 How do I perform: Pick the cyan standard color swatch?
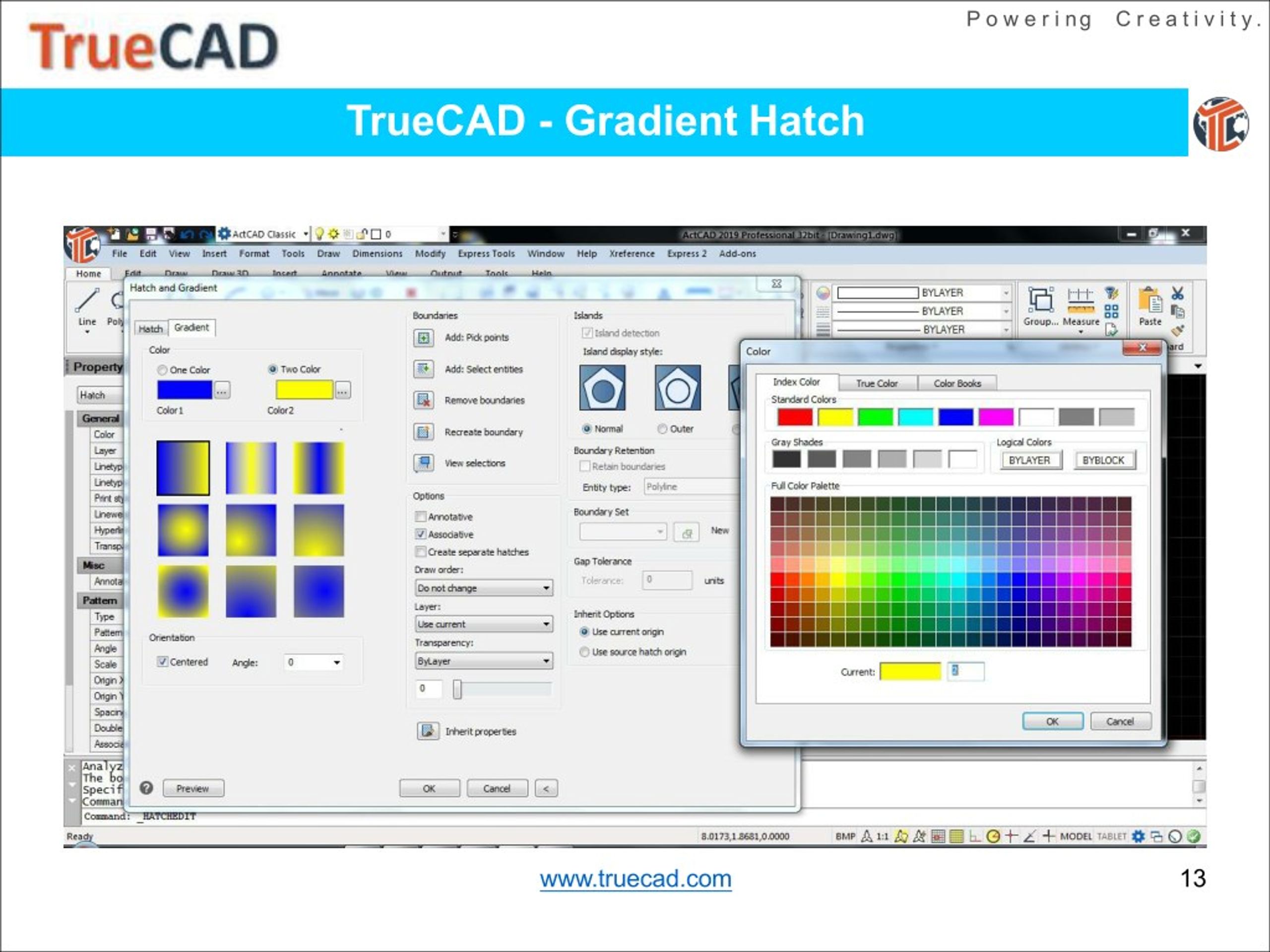[915, 417]
